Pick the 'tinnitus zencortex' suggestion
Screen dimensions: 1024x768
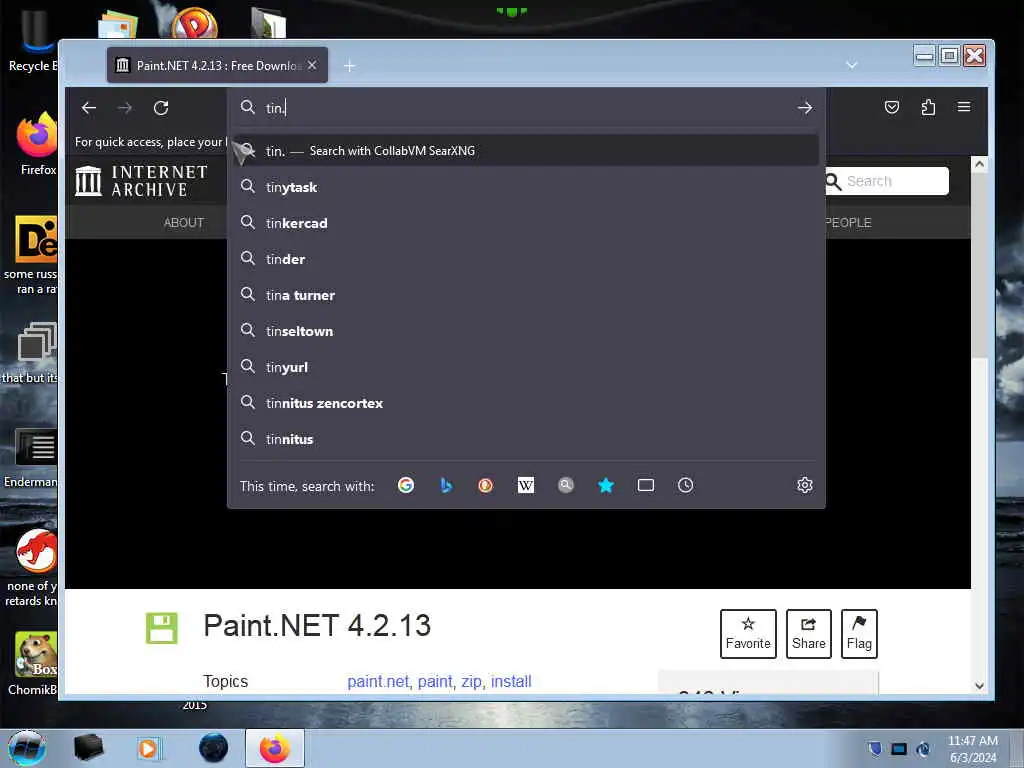pyautogui.click(x=526, y=403)
